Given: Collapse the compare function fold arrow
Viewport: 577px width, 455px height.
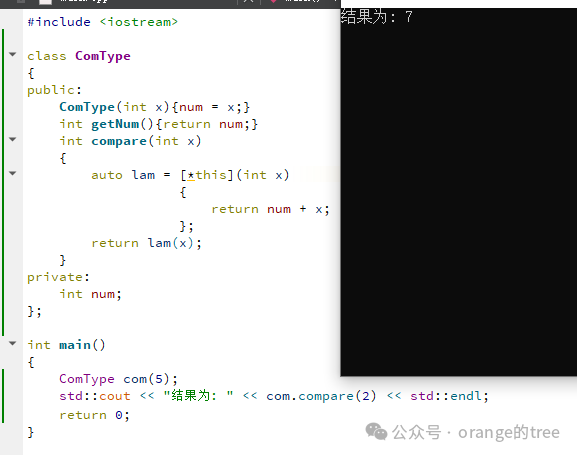Looking at the screenshot, I should [13, 140].
